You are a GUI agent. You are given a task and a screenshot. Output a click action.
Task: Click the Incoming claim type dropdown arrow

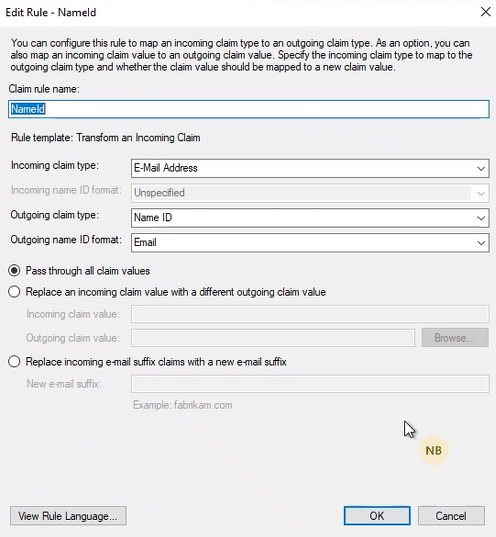click(x=481, y=168)
